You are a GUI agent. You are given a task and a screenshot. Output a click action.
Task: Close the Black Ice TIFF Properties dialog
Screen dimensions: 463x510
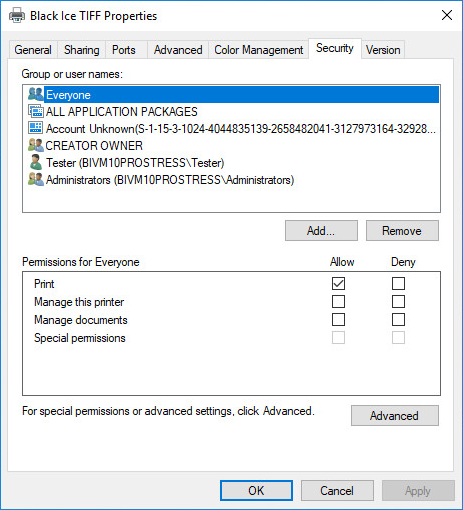[447, 15]
